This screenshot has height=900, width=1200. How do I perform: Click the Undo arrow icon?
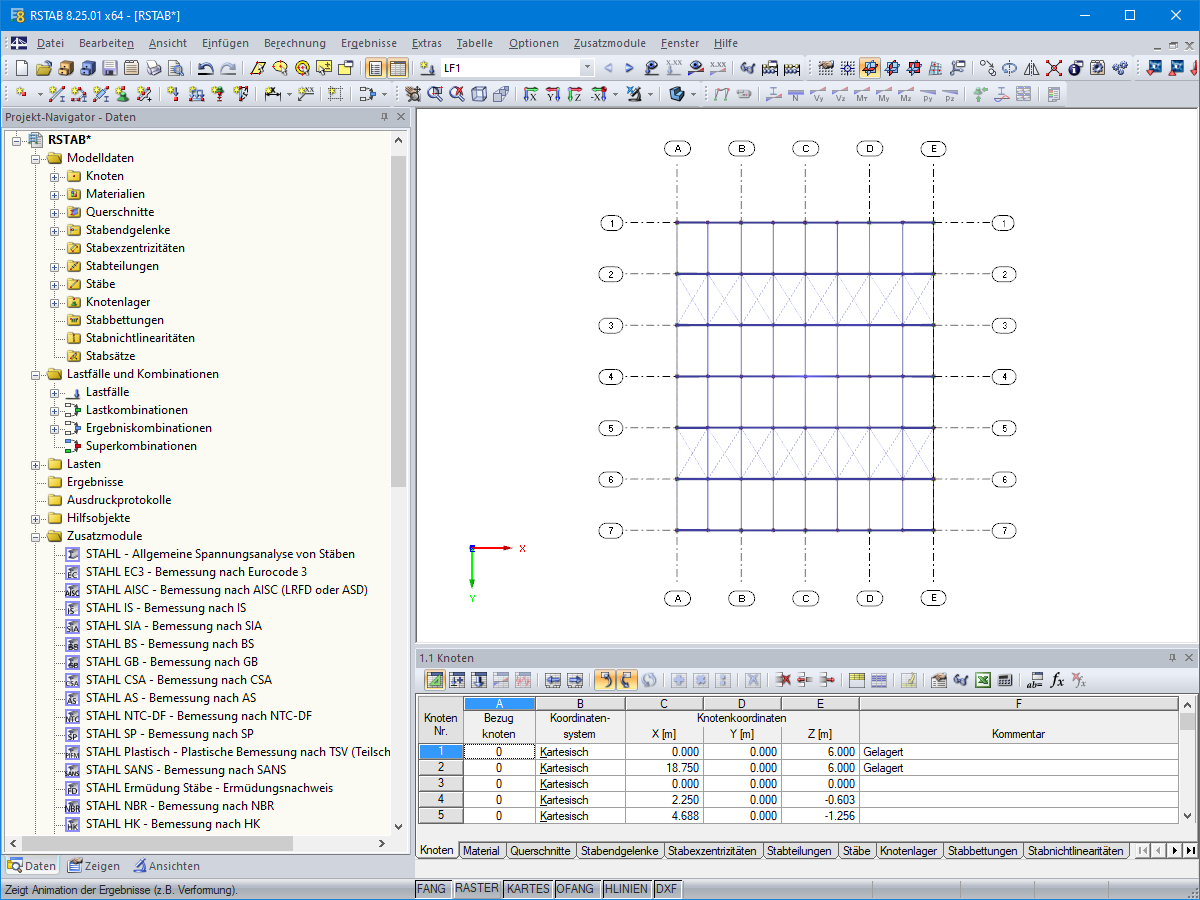[206, 68]
